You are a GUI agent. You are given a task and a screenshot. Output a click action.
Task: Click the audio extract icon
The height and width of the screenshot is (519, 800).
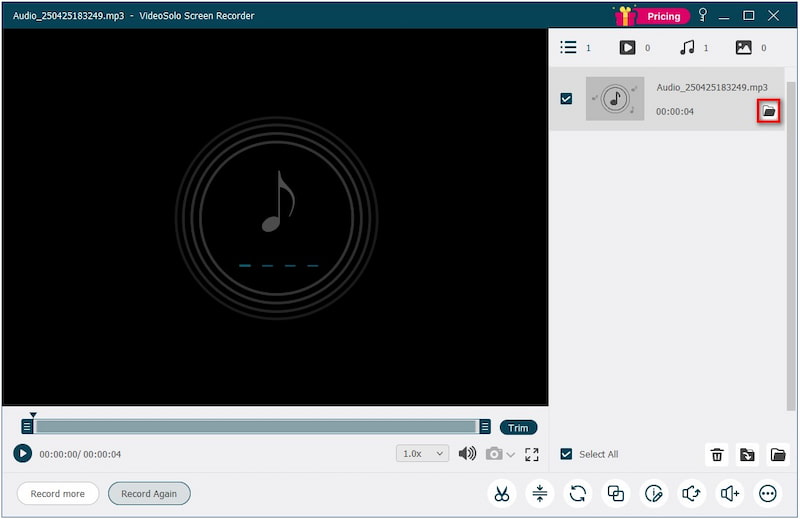click(692, 493)
